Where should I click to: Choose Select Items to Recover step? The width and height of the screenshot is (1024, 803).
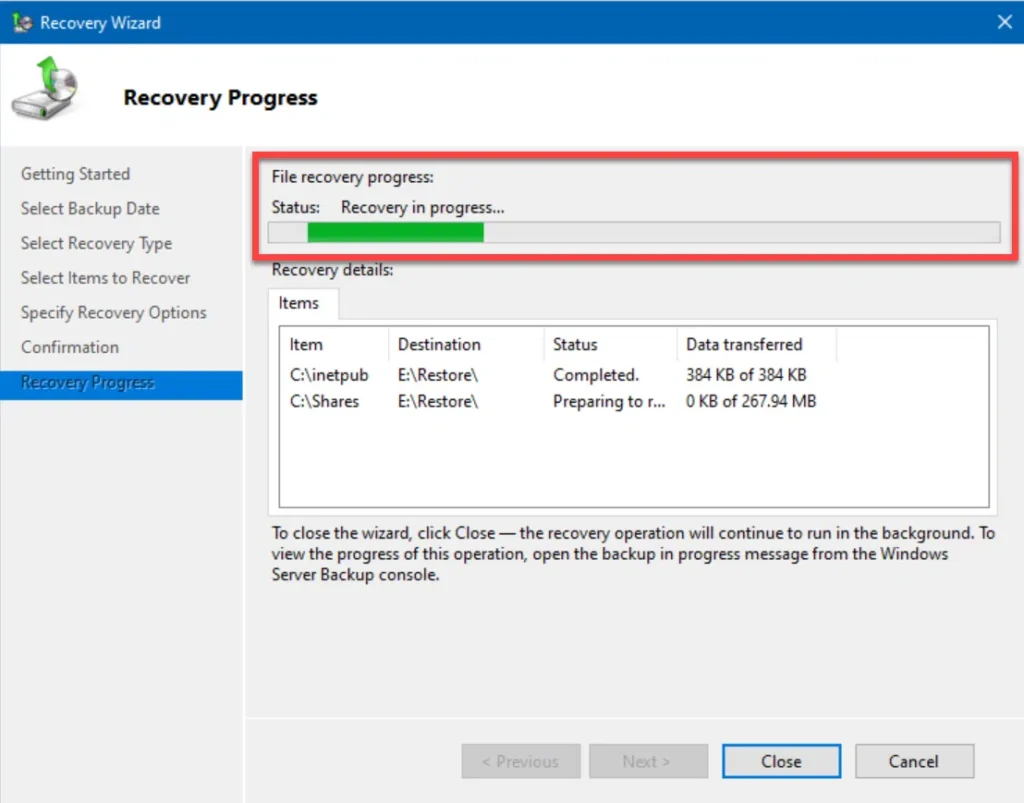click(105, 278)
